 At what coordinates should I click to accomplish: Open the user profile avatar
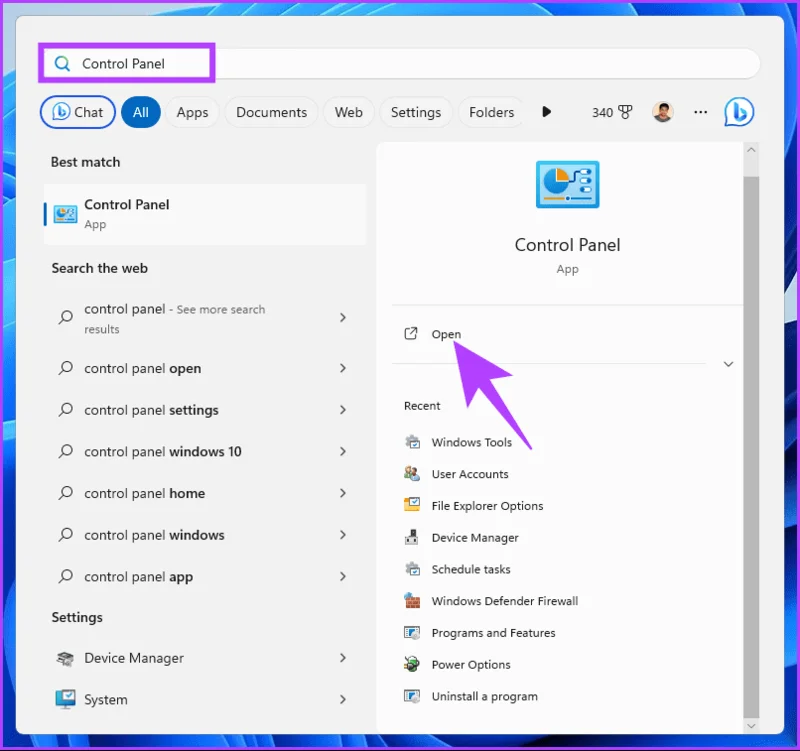(663, 112)
